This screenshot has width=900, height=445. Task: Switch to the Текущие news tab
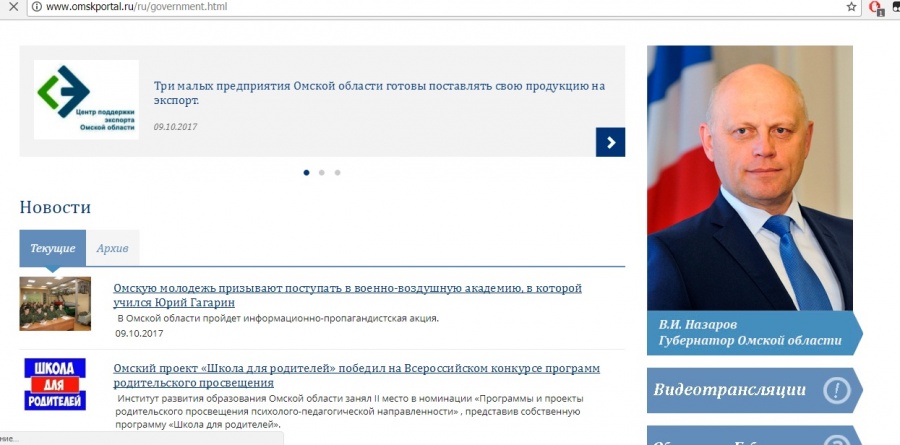point(53,248)
